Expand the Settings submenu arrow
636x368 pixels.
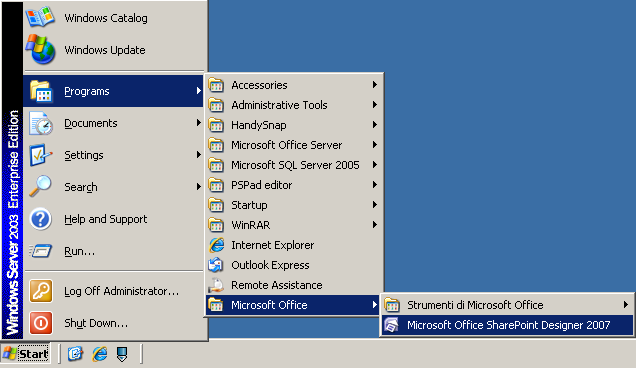click(x=199, y=155)
